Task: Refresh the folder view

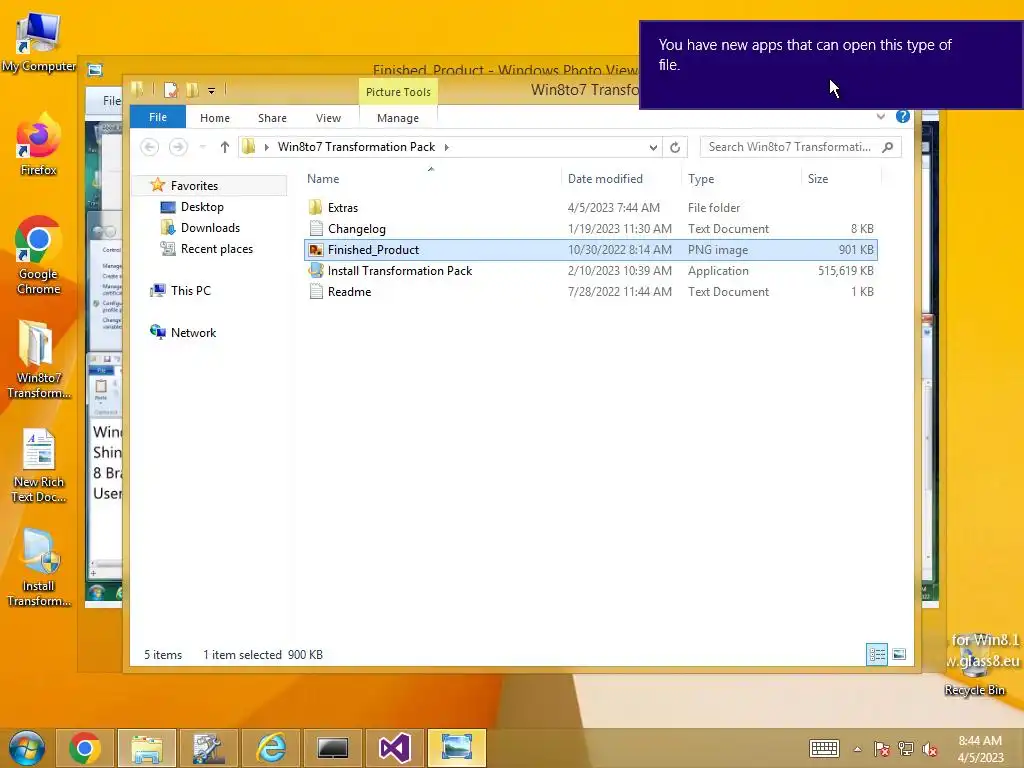Action: pos(675,147)
